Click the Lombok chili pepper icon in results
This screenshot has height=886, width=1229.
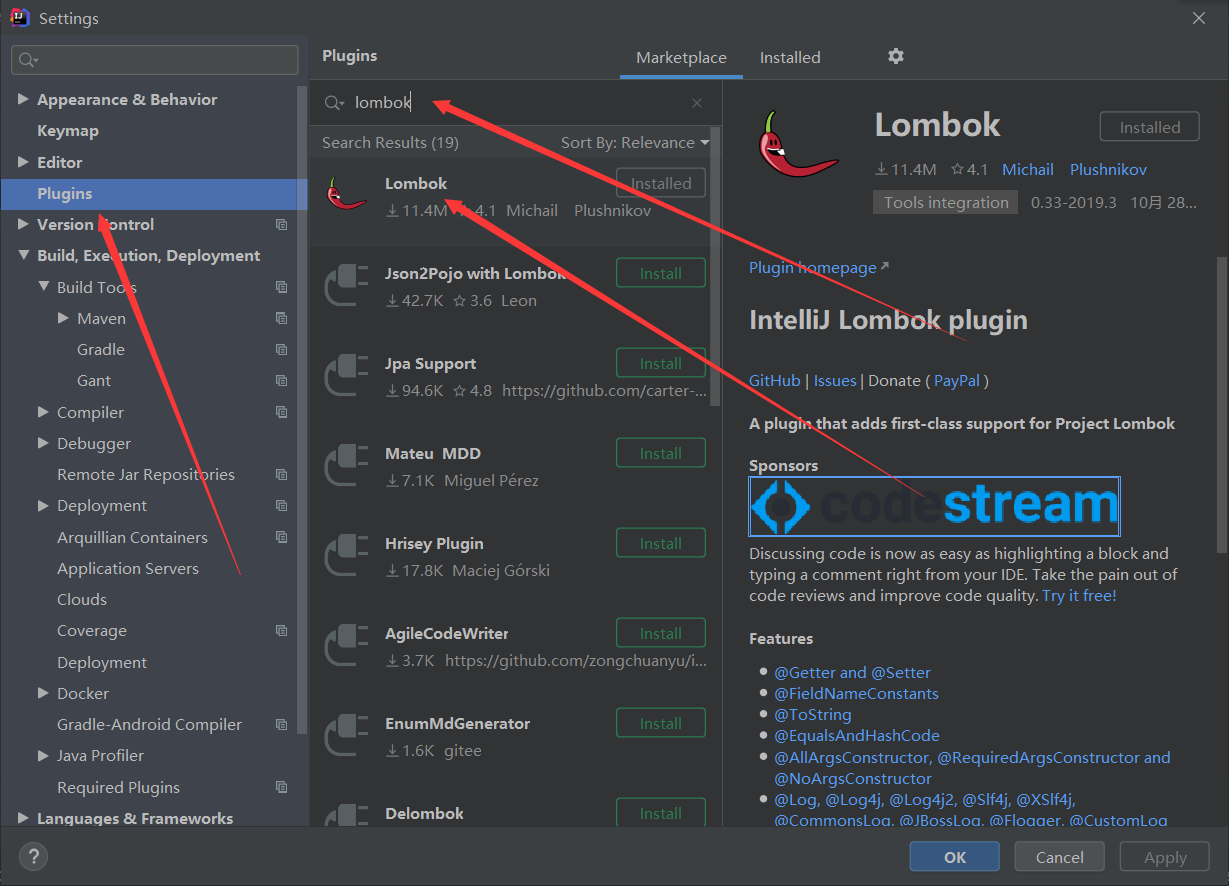[x=347, y=193]
